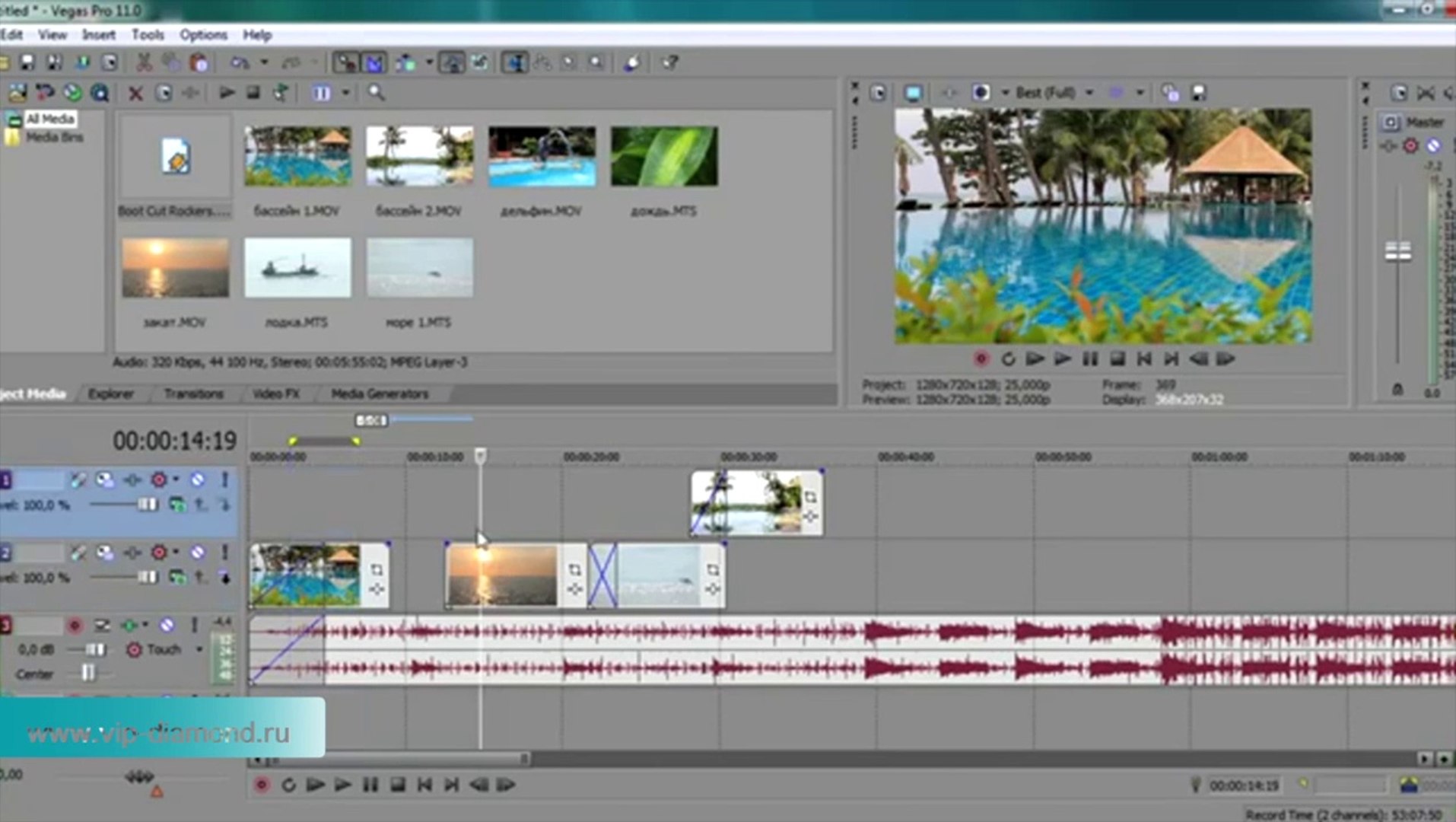Play the video in the preview window

coord(1063,358)
